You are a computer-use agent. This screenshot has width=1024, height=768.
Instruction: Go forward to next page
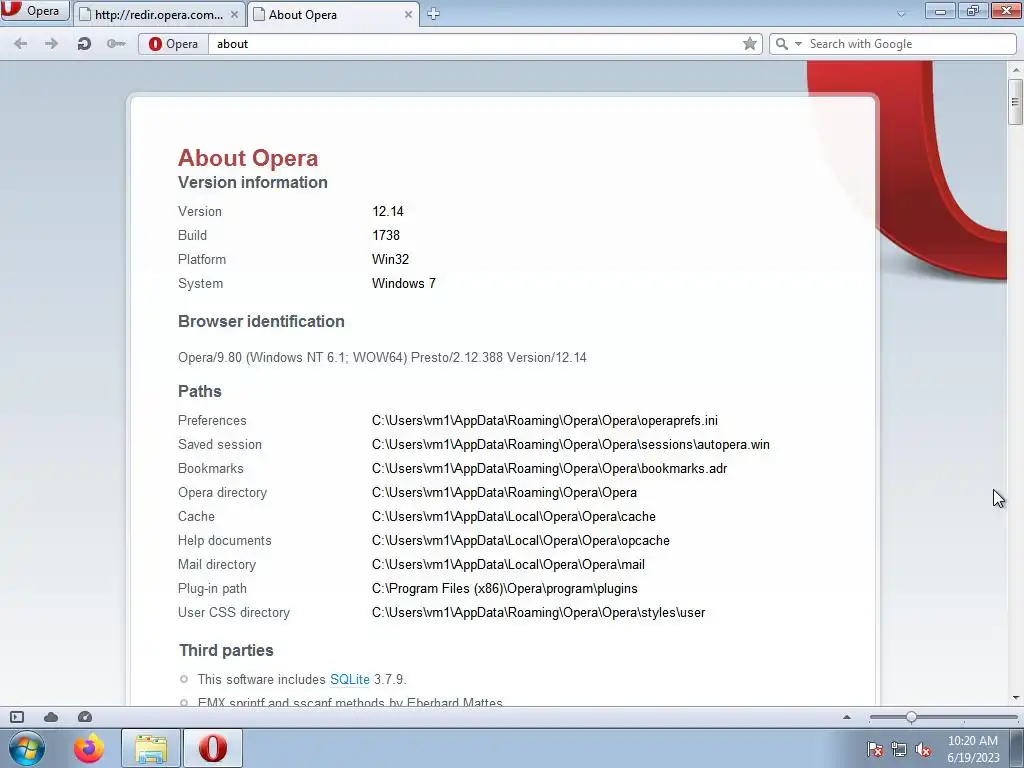(x=52, y=44)
